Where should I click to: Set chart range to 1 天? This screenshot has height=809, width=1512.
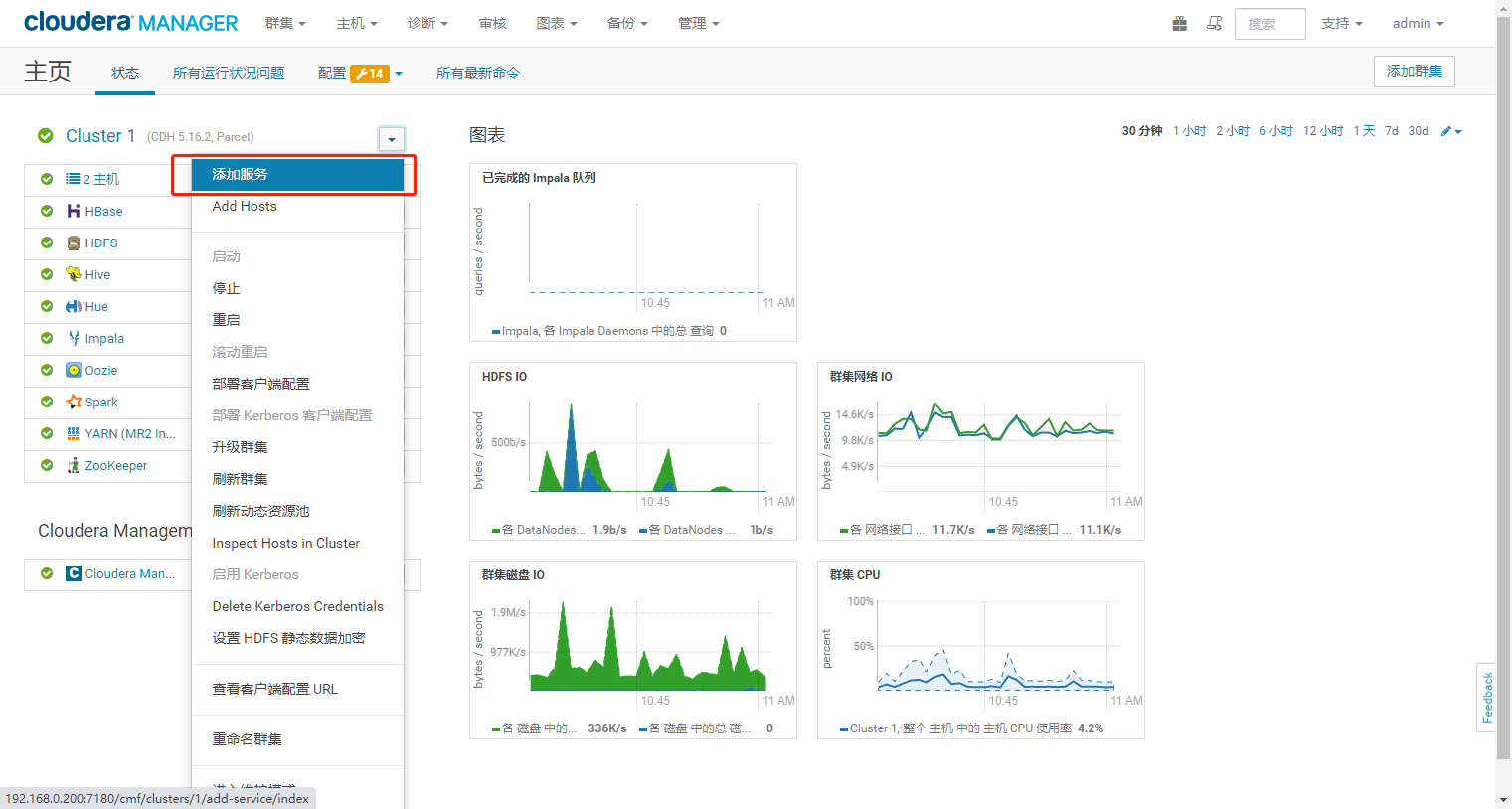pyautogui.click(x=1364, y=131)
